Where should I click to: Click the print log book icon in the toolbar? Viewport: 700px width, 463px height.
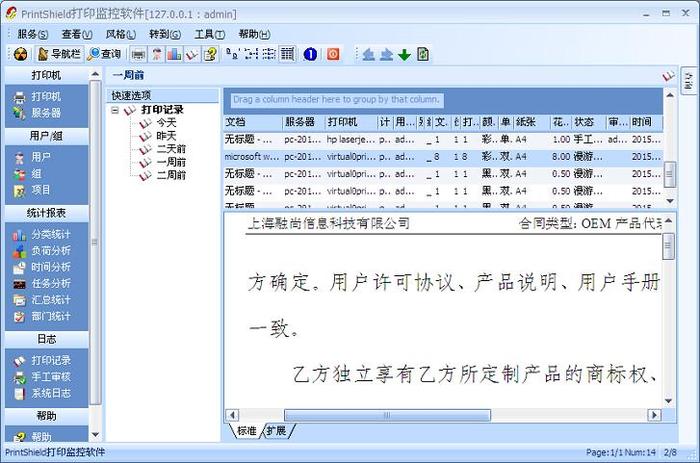click(192, 54)
